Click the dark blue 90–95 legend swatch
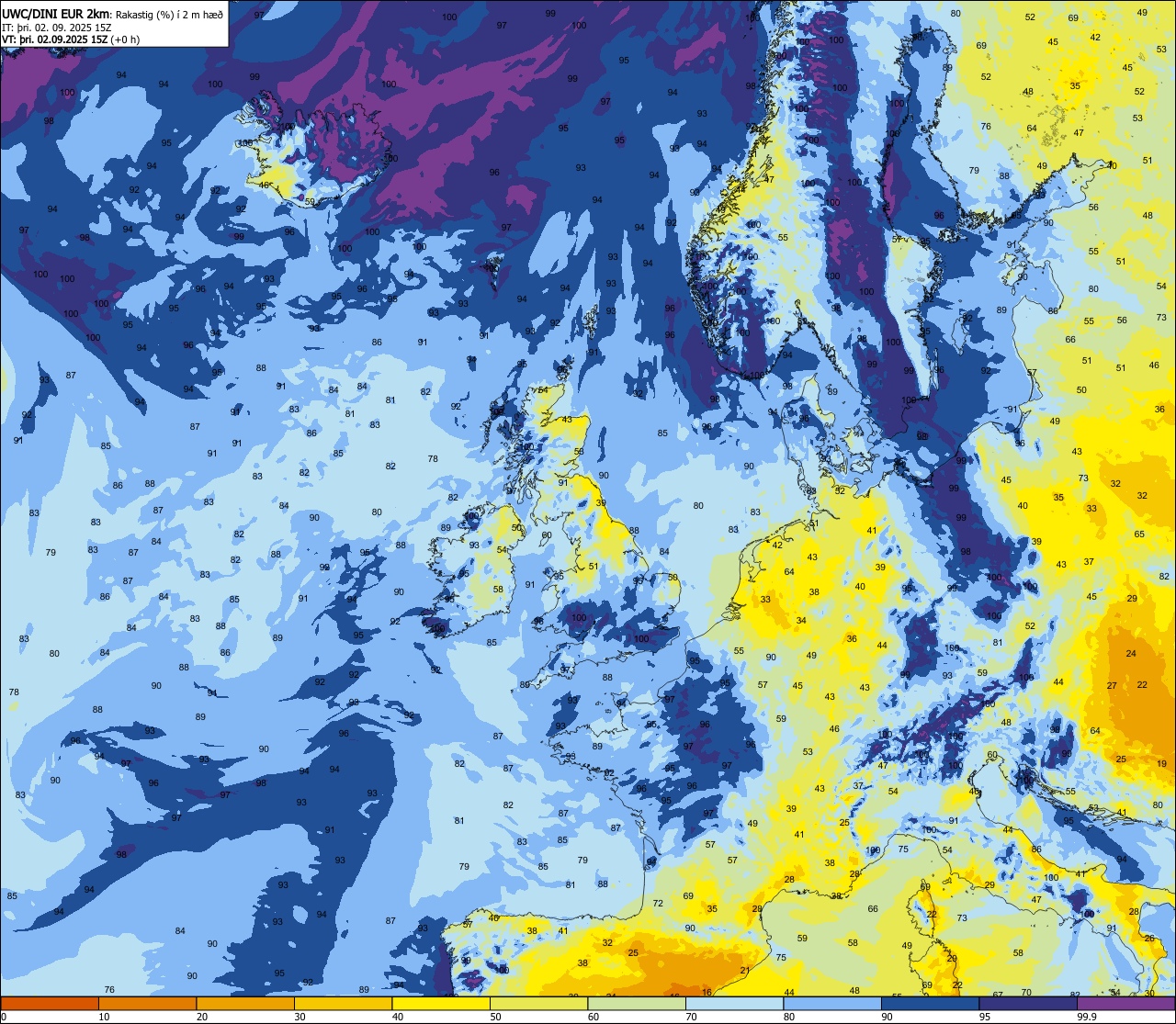Screen dimensions: 1176x1024 (x=930, y=1003)
